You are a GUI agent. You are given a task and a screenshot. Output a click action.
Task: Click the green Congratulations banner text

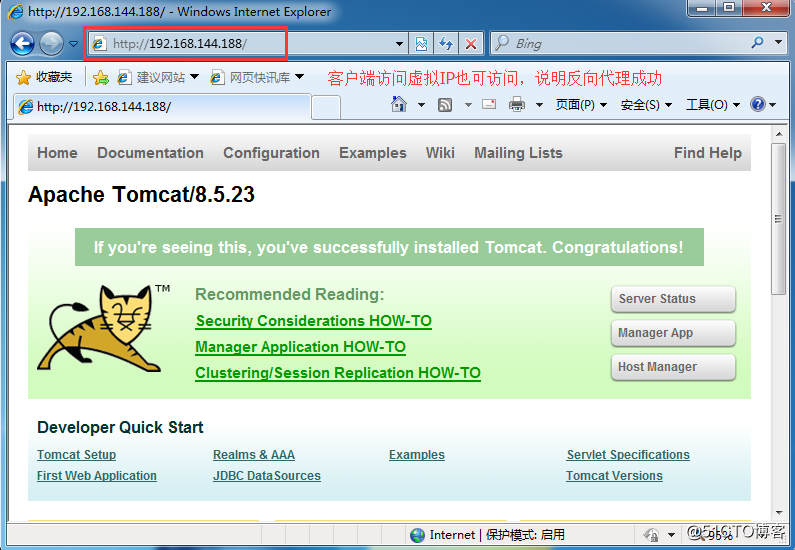tap(389, 247)
